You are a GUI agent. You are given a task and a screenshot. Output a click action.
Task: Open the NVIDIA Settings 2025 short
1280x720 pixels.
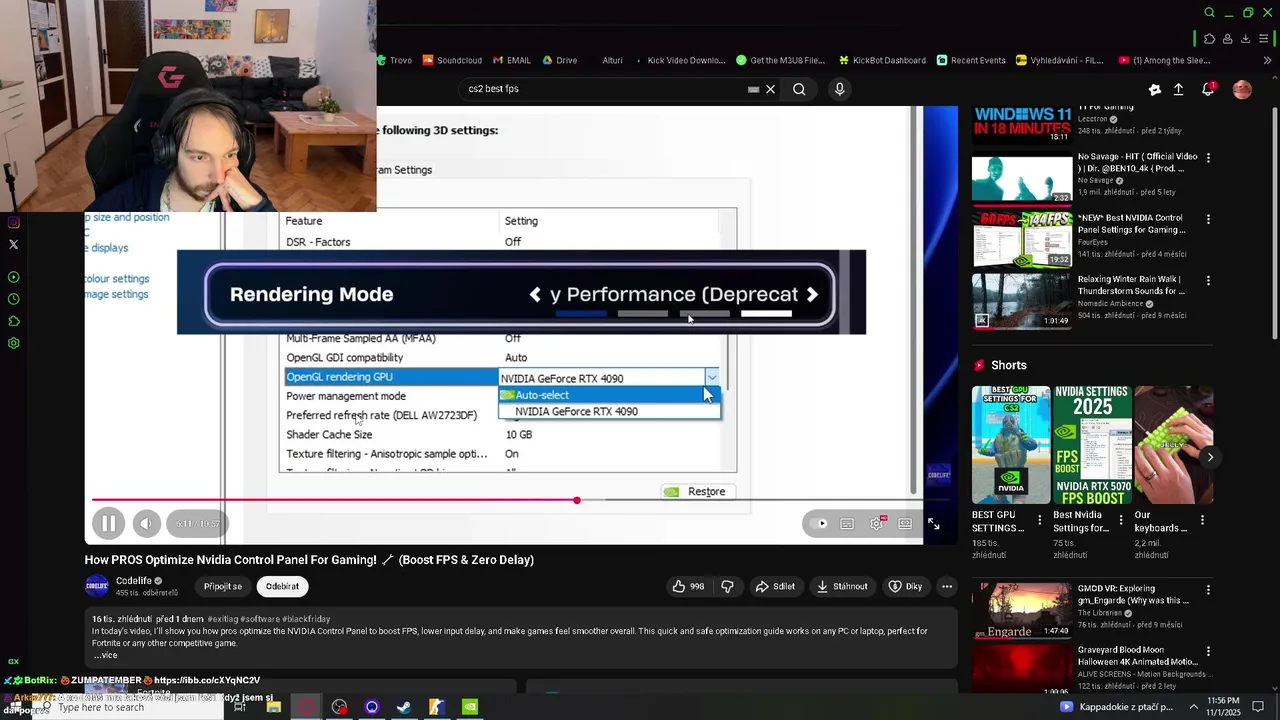1092,445
